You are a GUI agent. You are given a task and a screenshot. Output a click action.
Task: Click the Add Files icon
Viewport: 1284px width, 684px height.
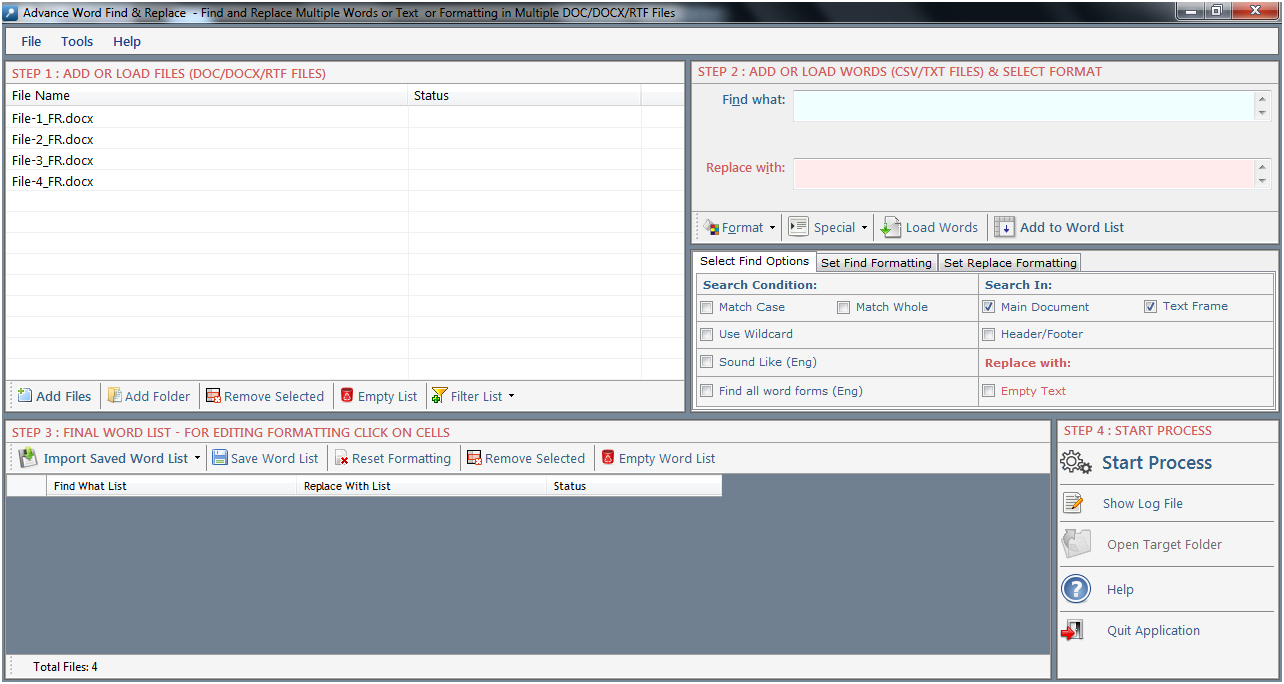point(25,396)
